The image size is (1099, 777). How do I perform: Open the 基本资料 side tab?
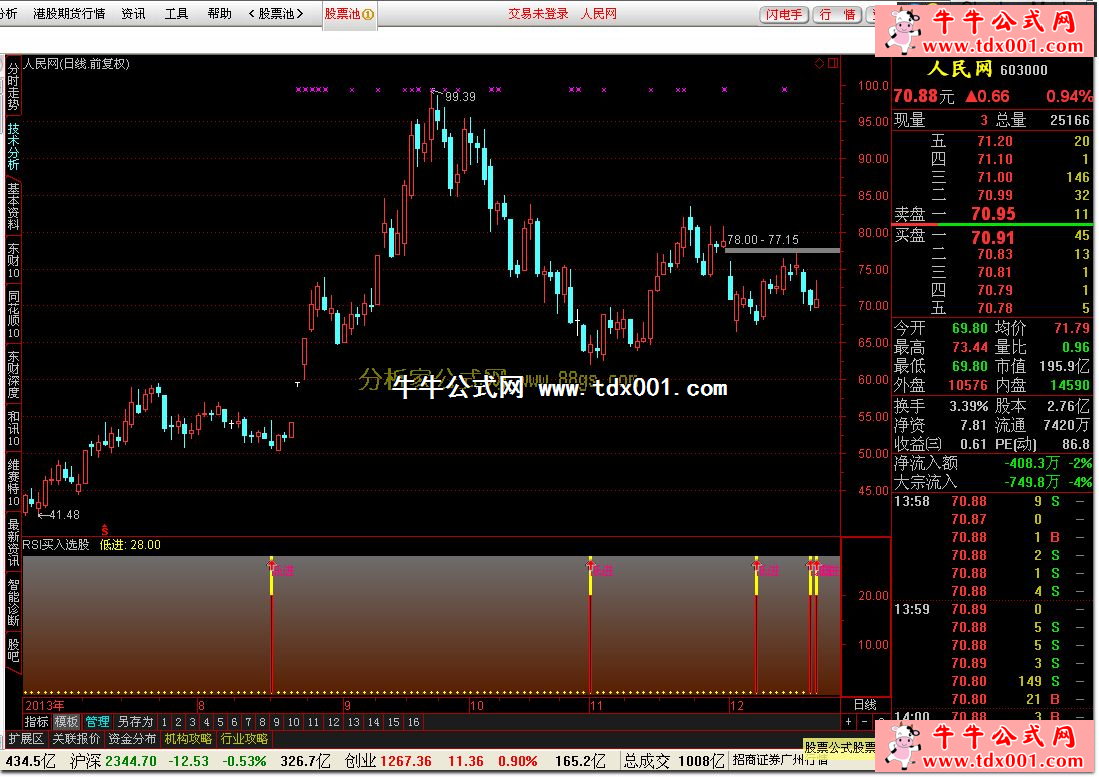(13, 207)
